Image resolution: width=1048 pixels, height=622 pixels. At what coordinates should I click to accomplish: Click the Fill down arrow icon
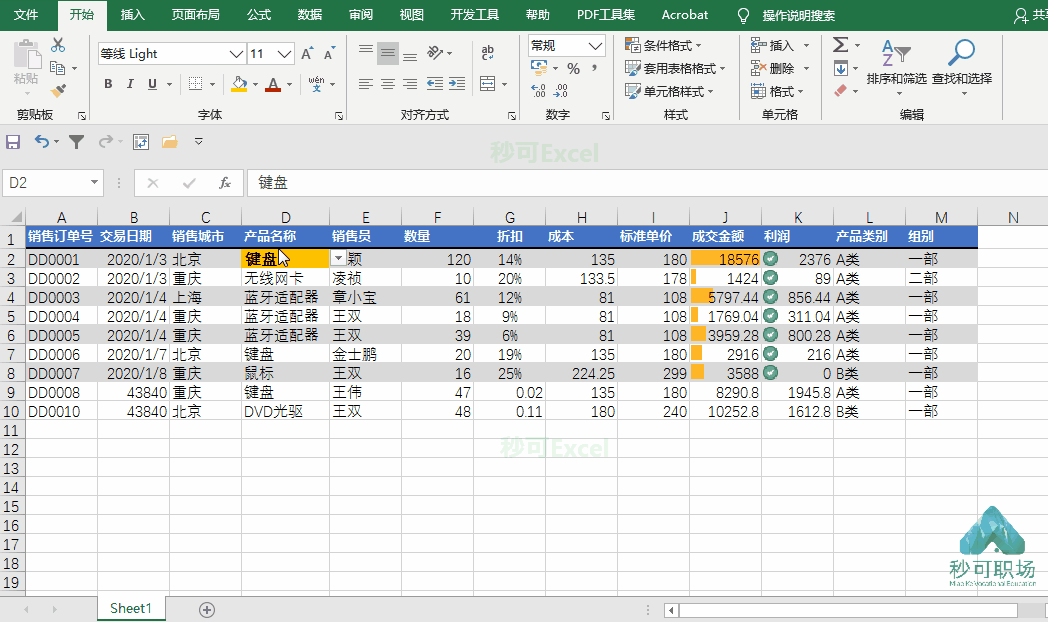[841, 68]
